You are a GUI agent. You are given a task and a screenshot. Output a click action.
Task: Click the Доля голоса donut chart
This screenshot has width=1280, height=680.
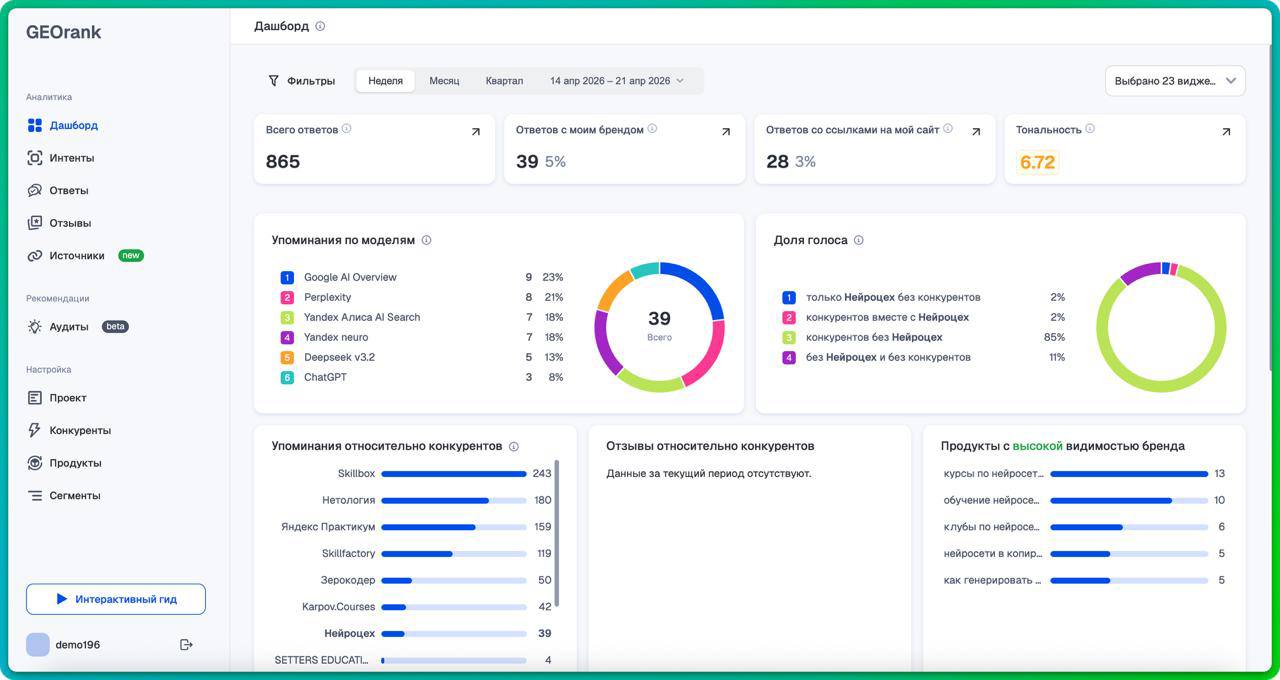[x=1161, y=327]
